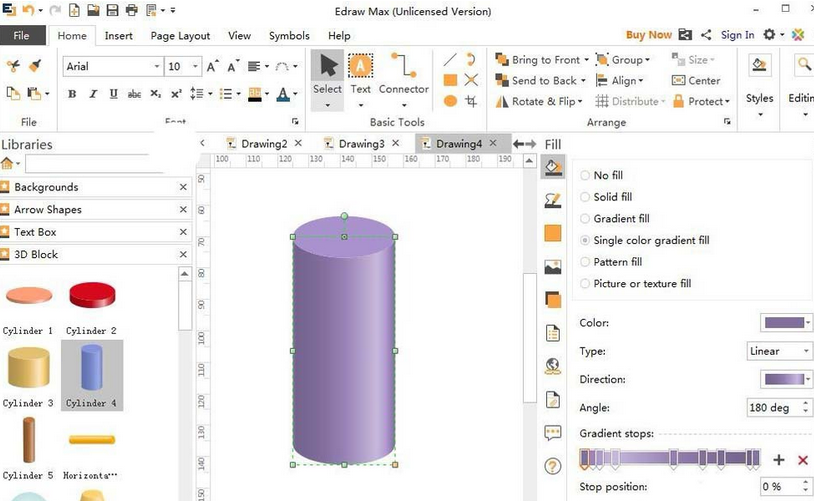Apply subscript formatting

click(x=155, y=94)
